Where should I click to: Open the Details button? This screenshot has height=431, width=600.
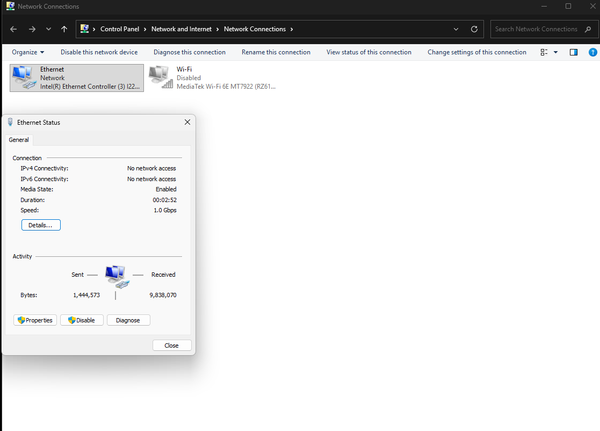click(41, 225)
